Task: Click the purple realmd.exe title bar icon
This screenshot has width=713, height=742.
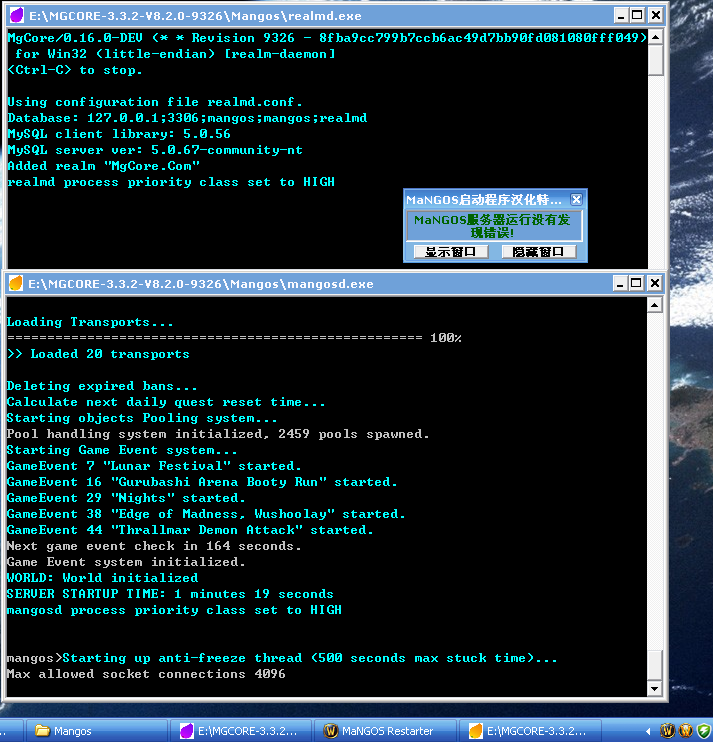Action: coord(17,15)
